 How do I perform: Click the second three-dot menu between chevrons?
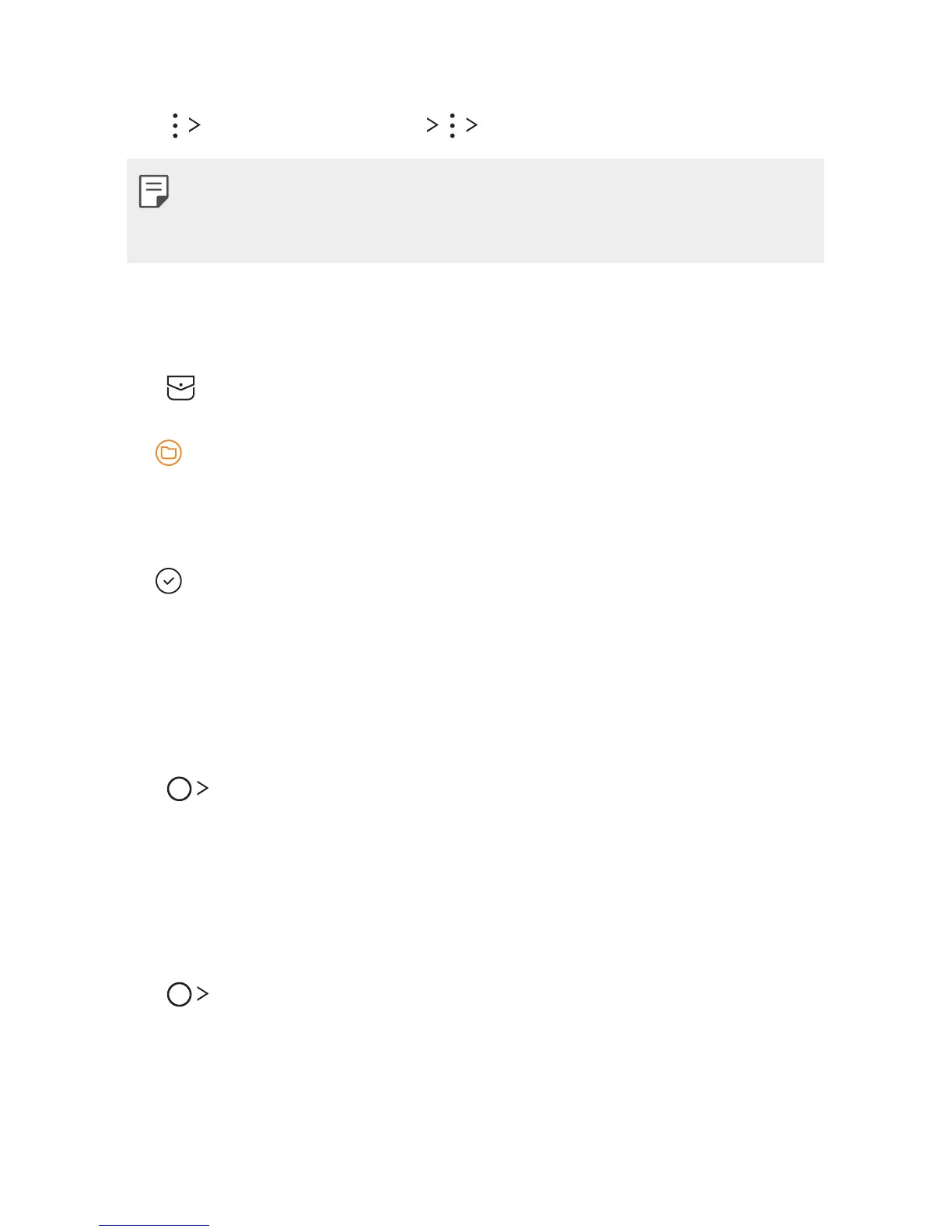pyautogui.click(x=452, y=125)
